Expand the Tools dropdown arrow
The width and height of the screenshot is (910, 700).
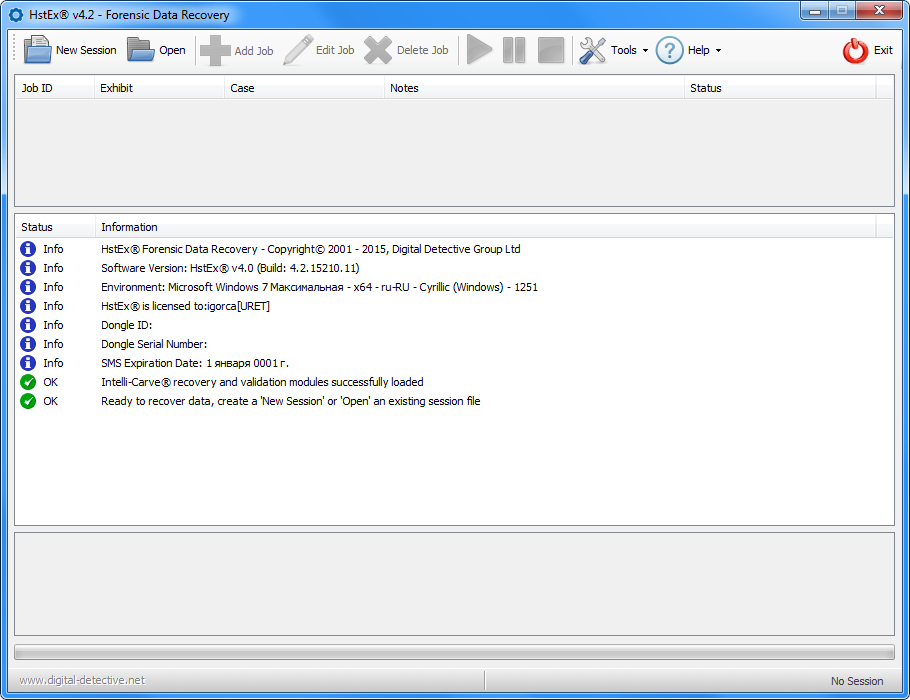click(645, 50)
